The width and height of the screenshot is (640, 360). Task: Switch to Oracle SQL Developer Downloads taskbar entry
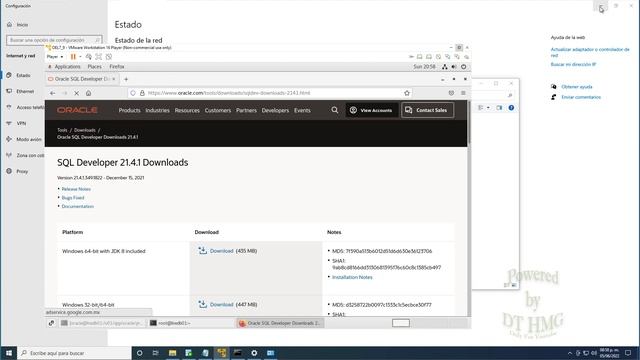click(x=280, y=323)
